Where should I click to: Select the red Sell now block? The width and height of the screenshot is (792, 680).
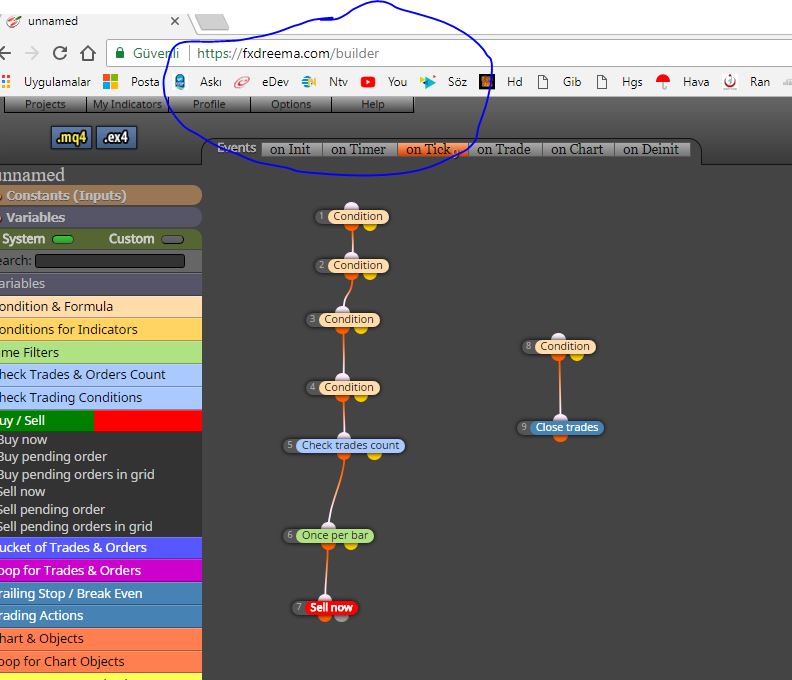click(x=331, y=607)
